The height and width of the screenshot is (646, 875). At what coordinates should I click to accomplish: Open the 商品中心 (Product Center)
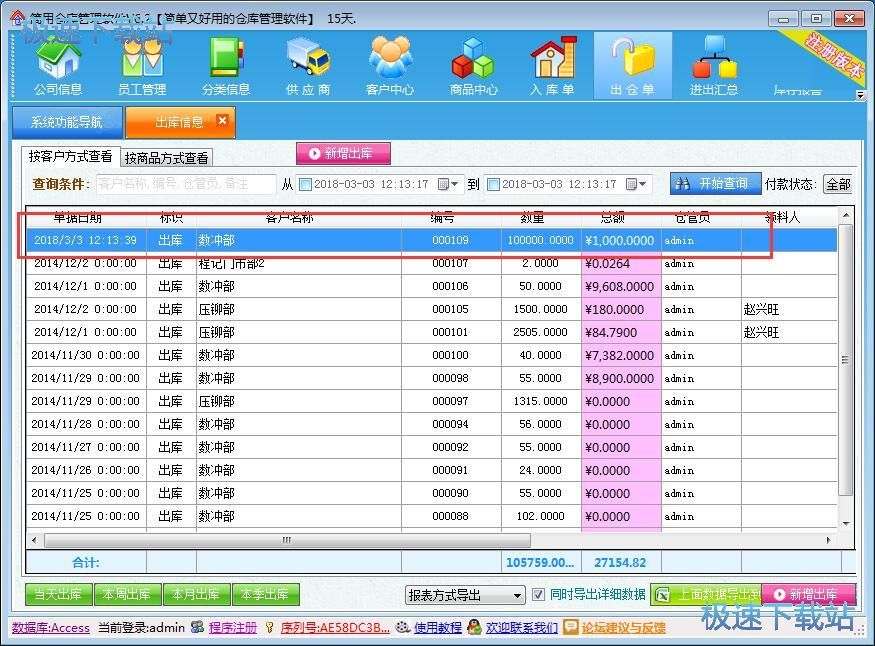[472, 63]
